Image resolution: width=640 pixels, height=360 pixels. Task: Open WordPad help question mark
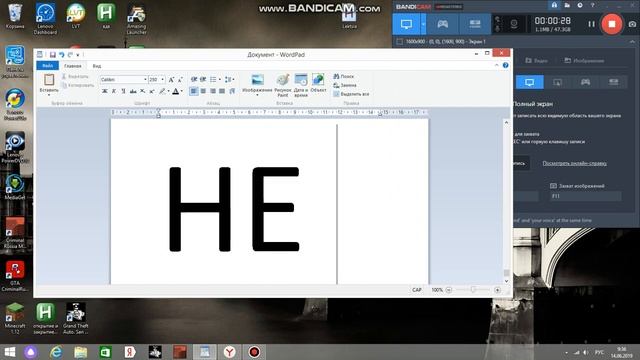(x=505, y=65)
